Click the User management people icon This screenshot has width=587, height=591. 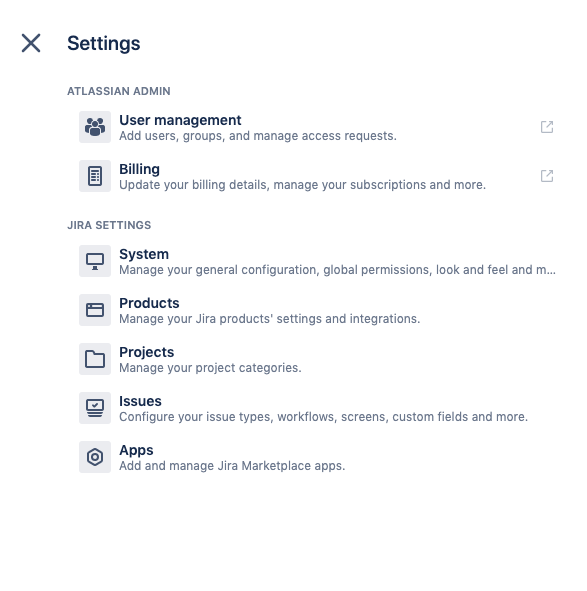(x=95, y=127)
